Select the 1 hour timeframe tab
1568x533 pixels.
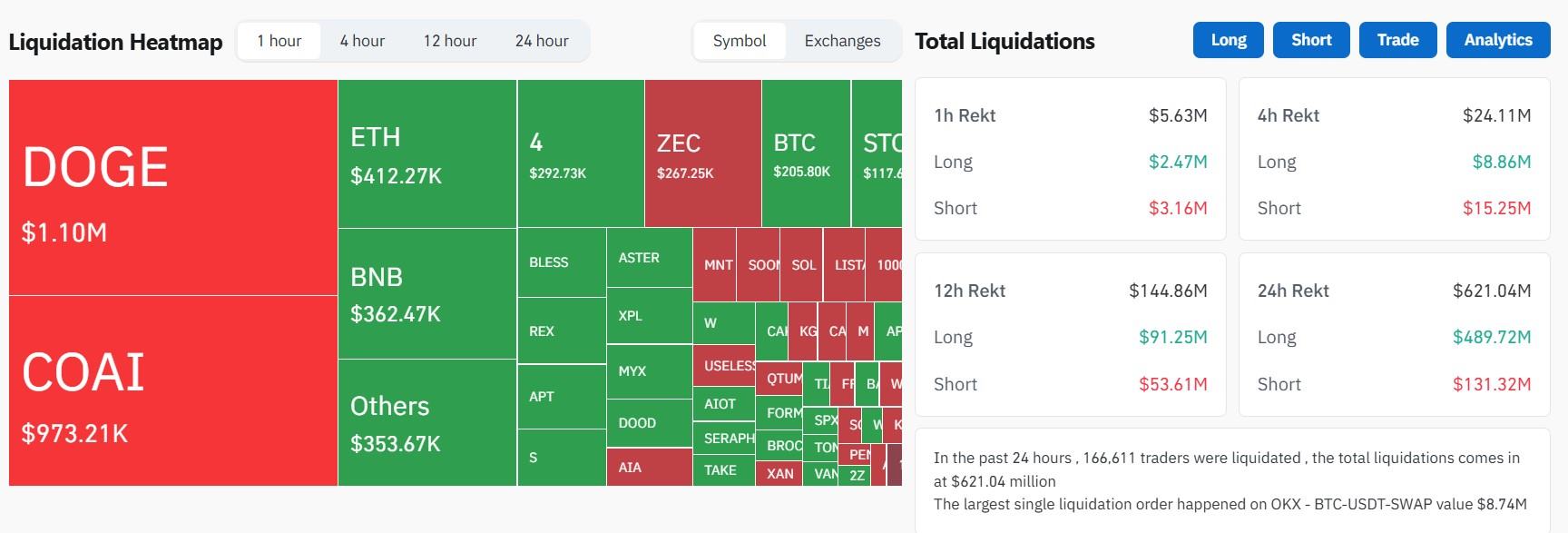(x=279, y=41)
